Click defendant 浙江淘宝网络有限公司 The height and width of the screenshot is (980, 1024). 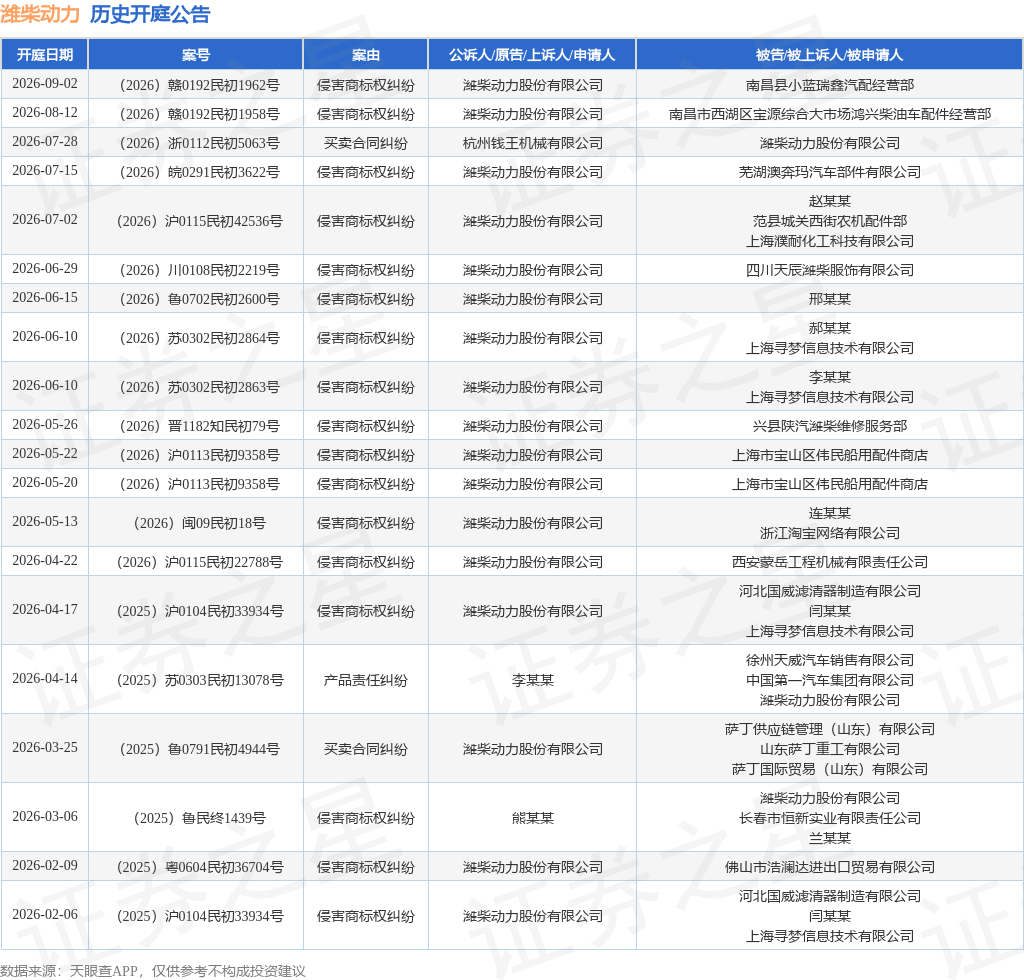pyautogui.click(x=829, y=533)
